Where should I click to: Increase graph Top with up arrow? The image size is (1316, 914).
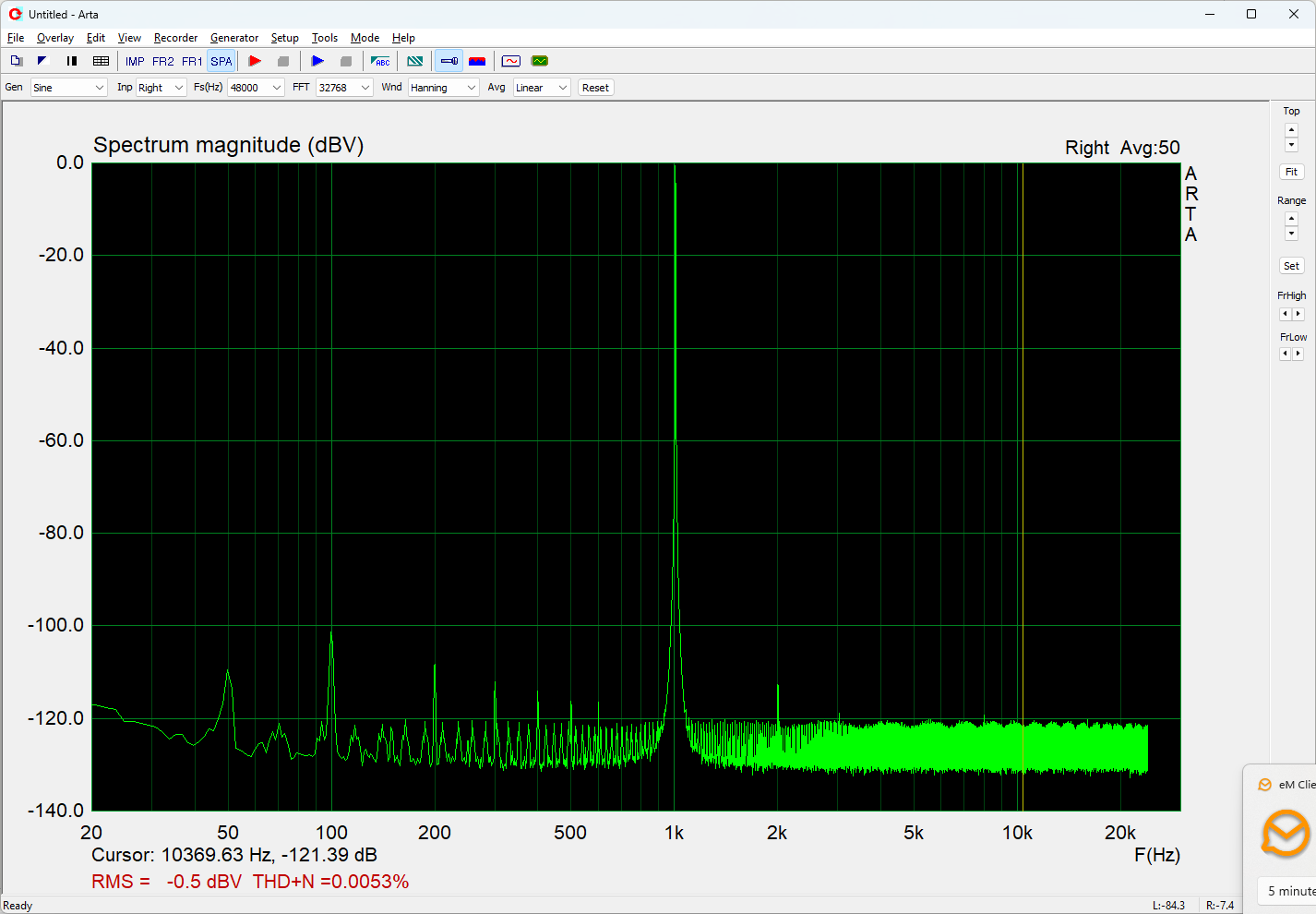pos(1291,130)
